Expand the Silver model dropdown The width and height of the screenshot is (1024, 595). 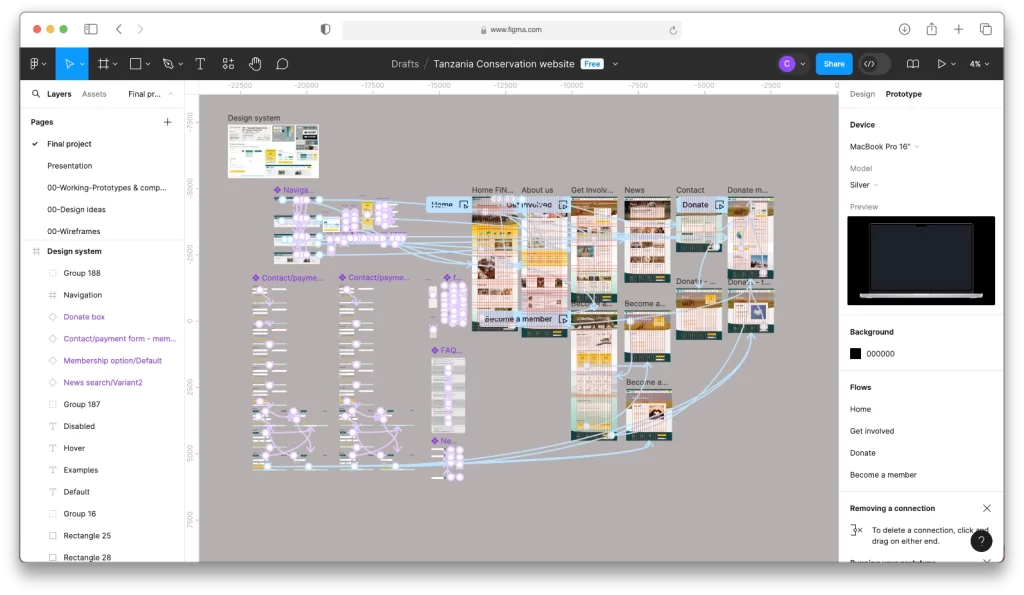864,185
